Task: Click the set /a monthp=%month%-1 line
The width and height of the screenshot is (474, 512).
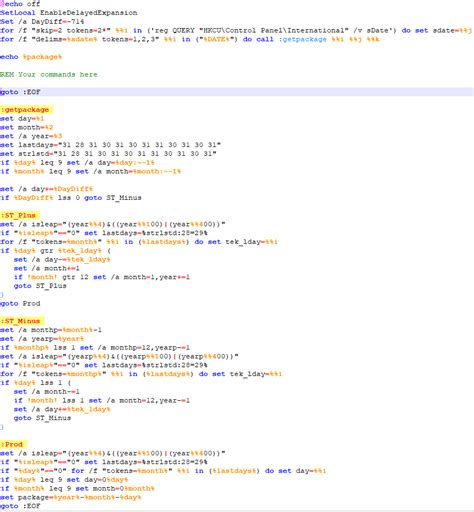Action: (51, 330)
